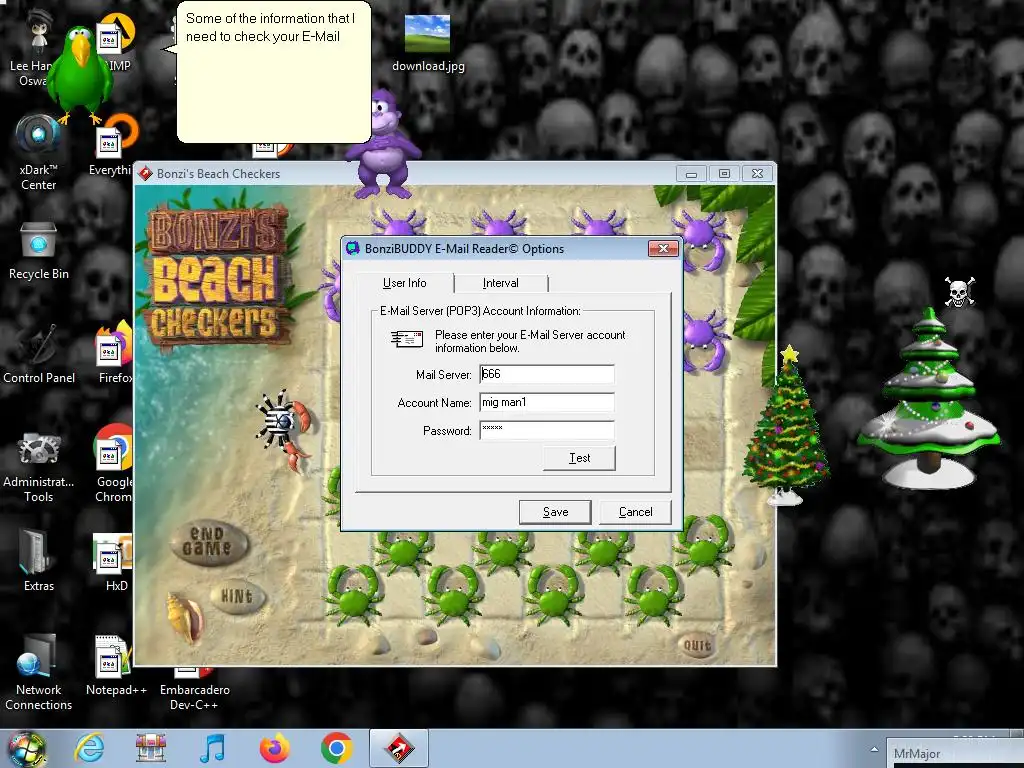Screen dimensions: 1024x768
Task: Click the End Game stone button
Action: pos(208,542)
